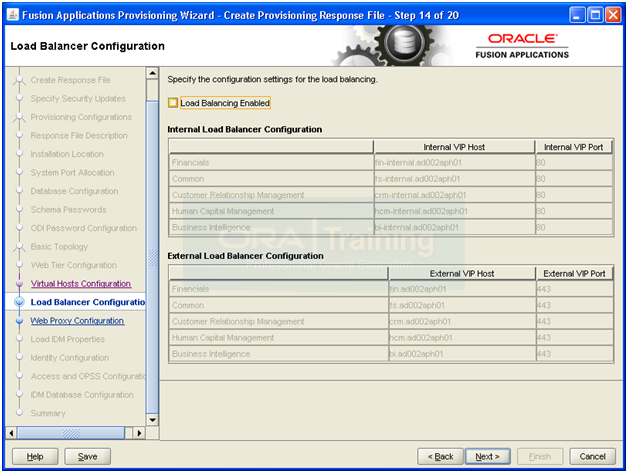The height and width of the screenshot is (473, 628).
Task: Minimize the wizard window
Action: click(577, 15)
